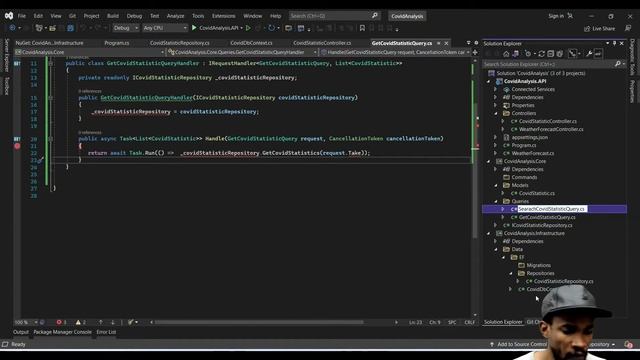Click the notifications bell icon in status bar
640x360 pixels.
pyautogui.click(x=628, y=344)
